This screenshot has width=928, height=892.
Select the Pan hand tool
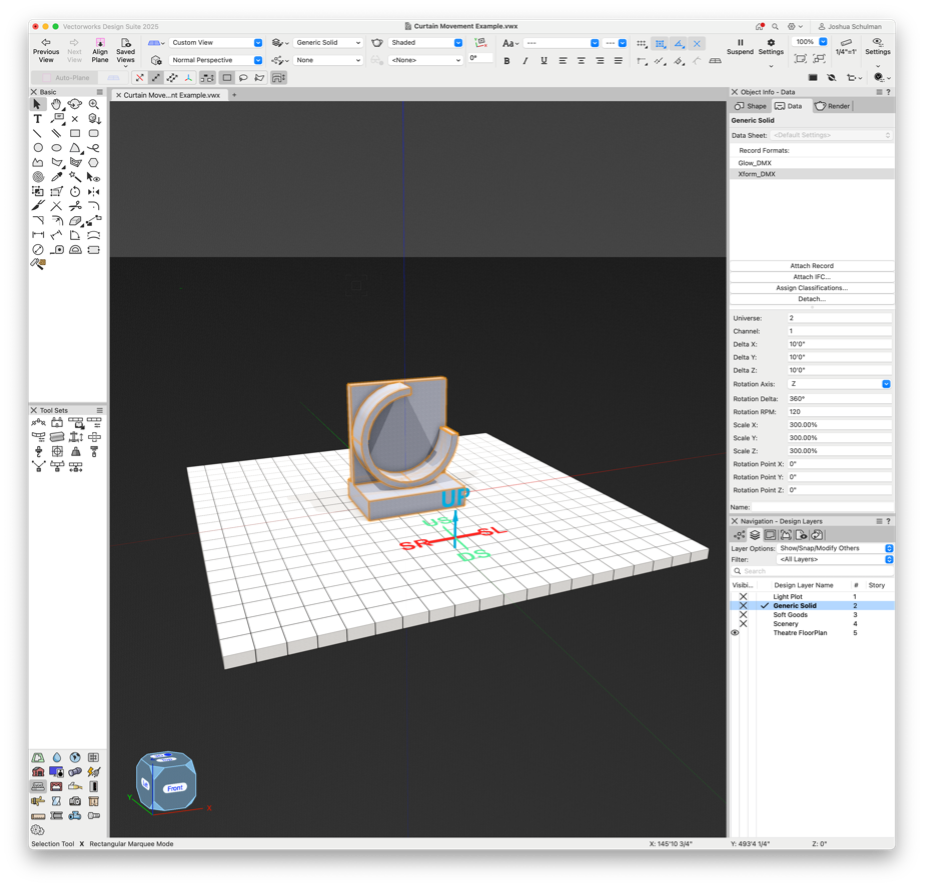pyautogui.click(x=56, y=104)
